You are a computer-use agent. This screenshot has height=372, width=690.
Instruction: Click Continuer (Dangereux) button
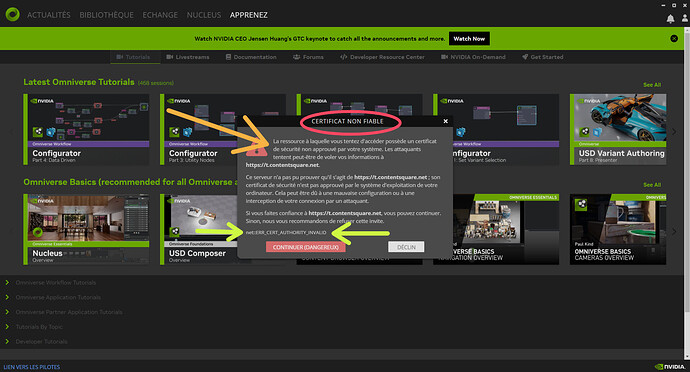pyautogui.click(x=305, y=247)
